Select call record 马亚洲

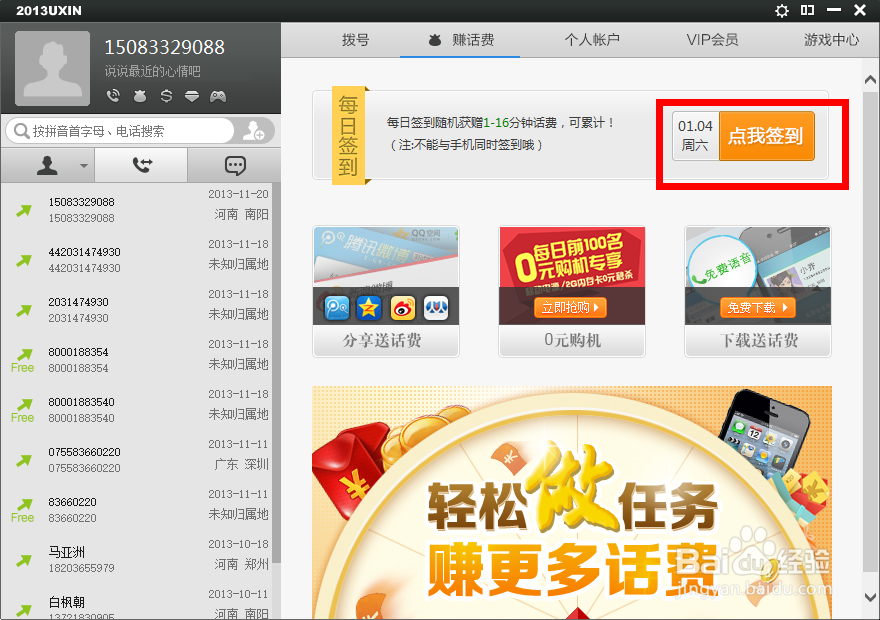click(136, 558)
